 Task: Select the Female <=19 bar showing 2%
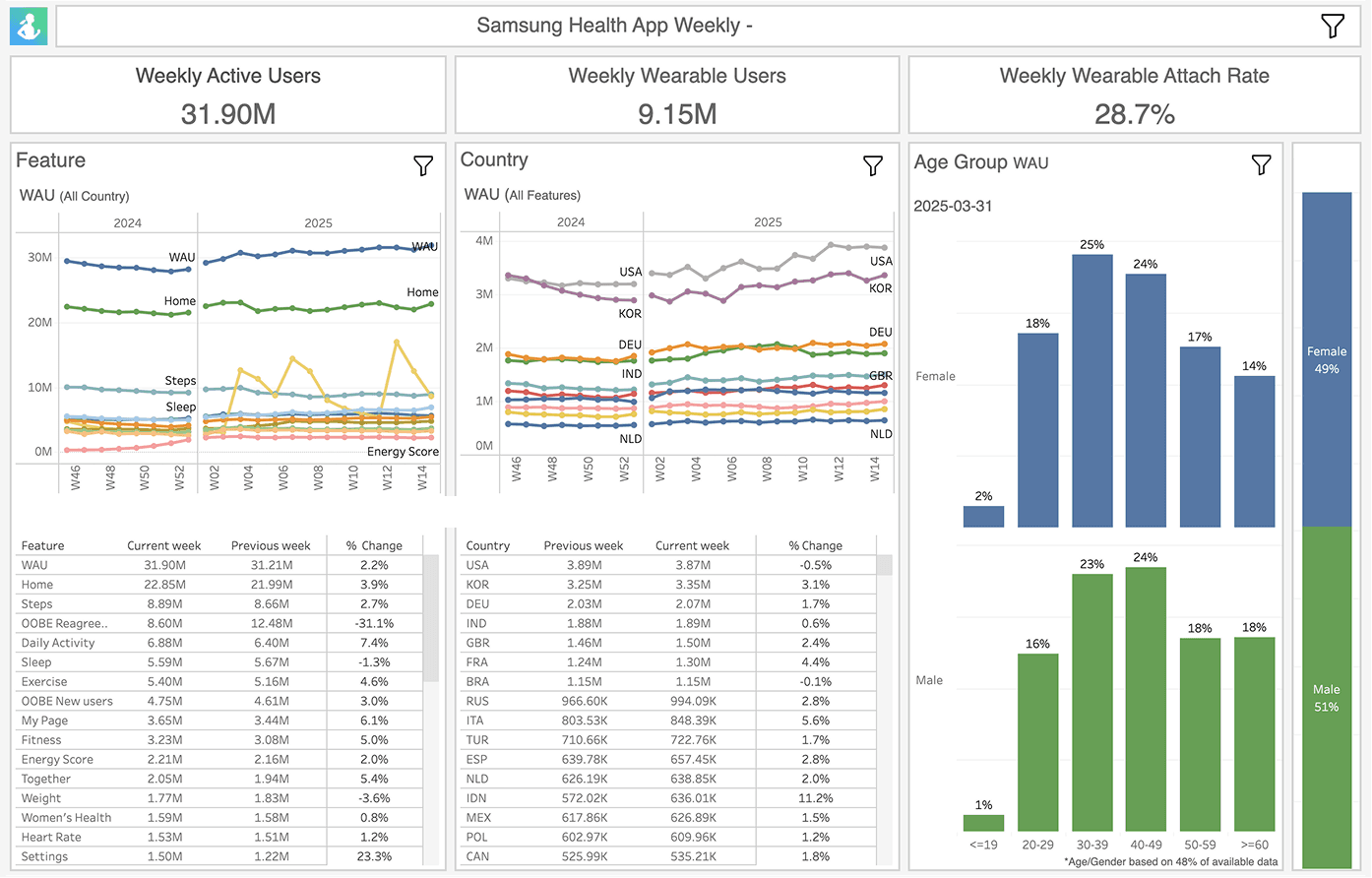click(x=983, y=517)
